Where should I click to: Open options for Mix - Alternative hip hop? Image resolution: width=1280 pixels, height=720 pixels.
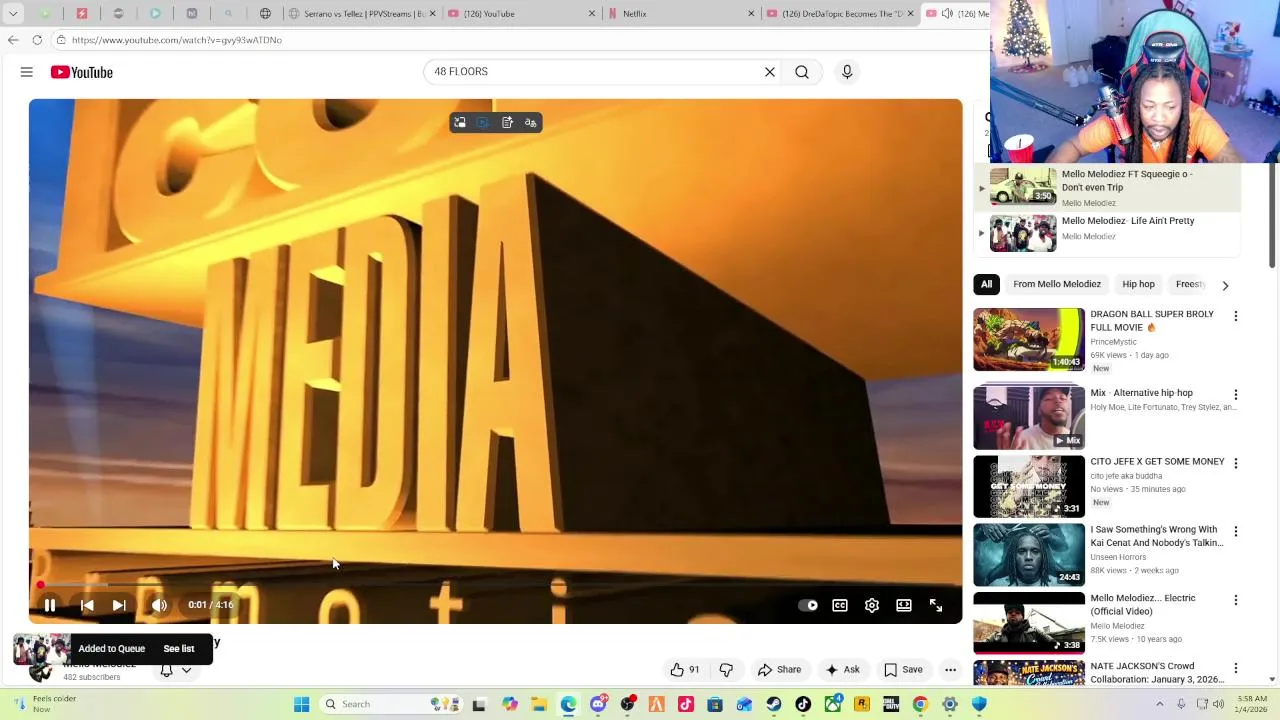coord(1235,395)
